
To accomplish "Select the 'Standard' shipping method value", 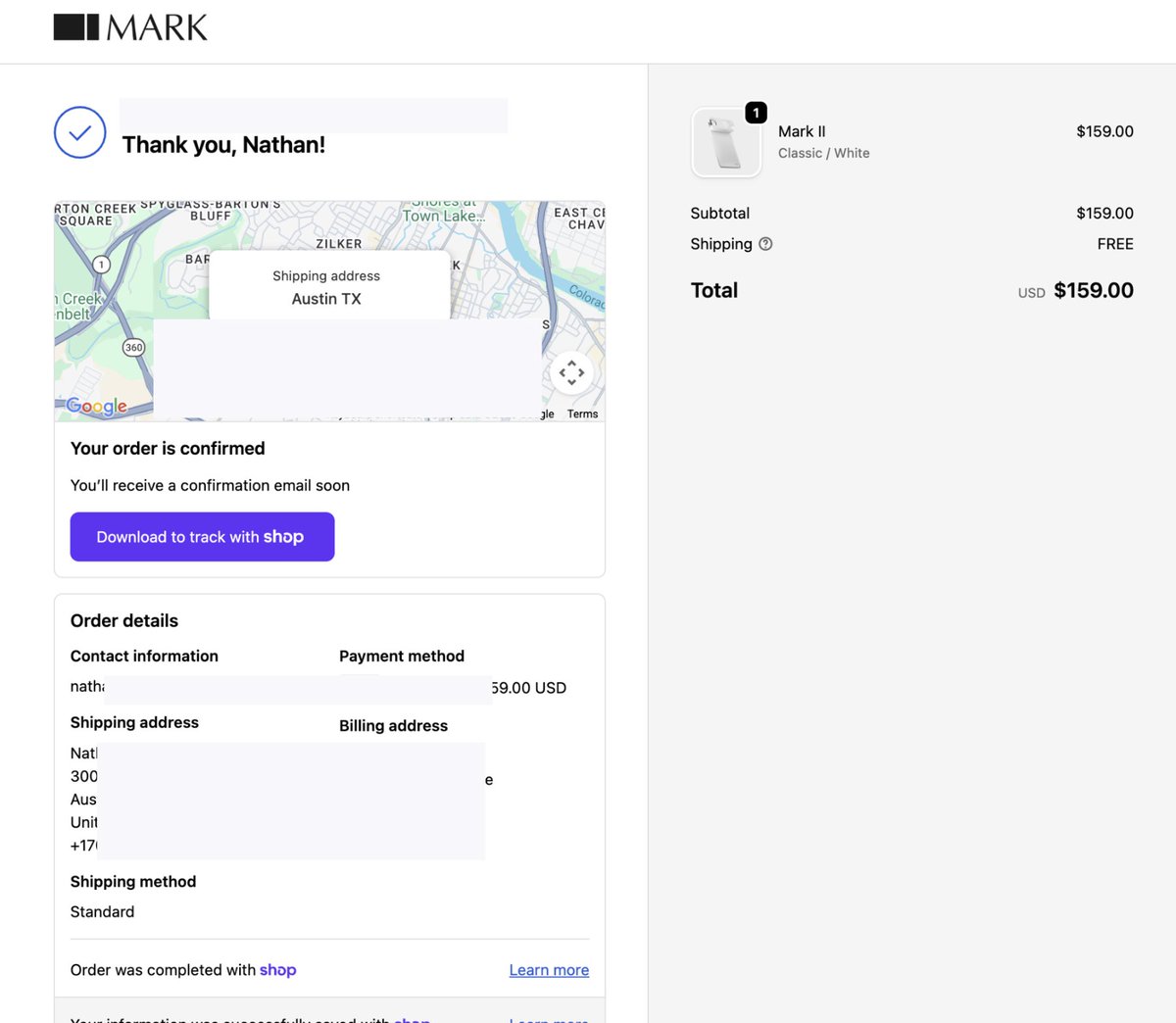I will pos(102,912).
